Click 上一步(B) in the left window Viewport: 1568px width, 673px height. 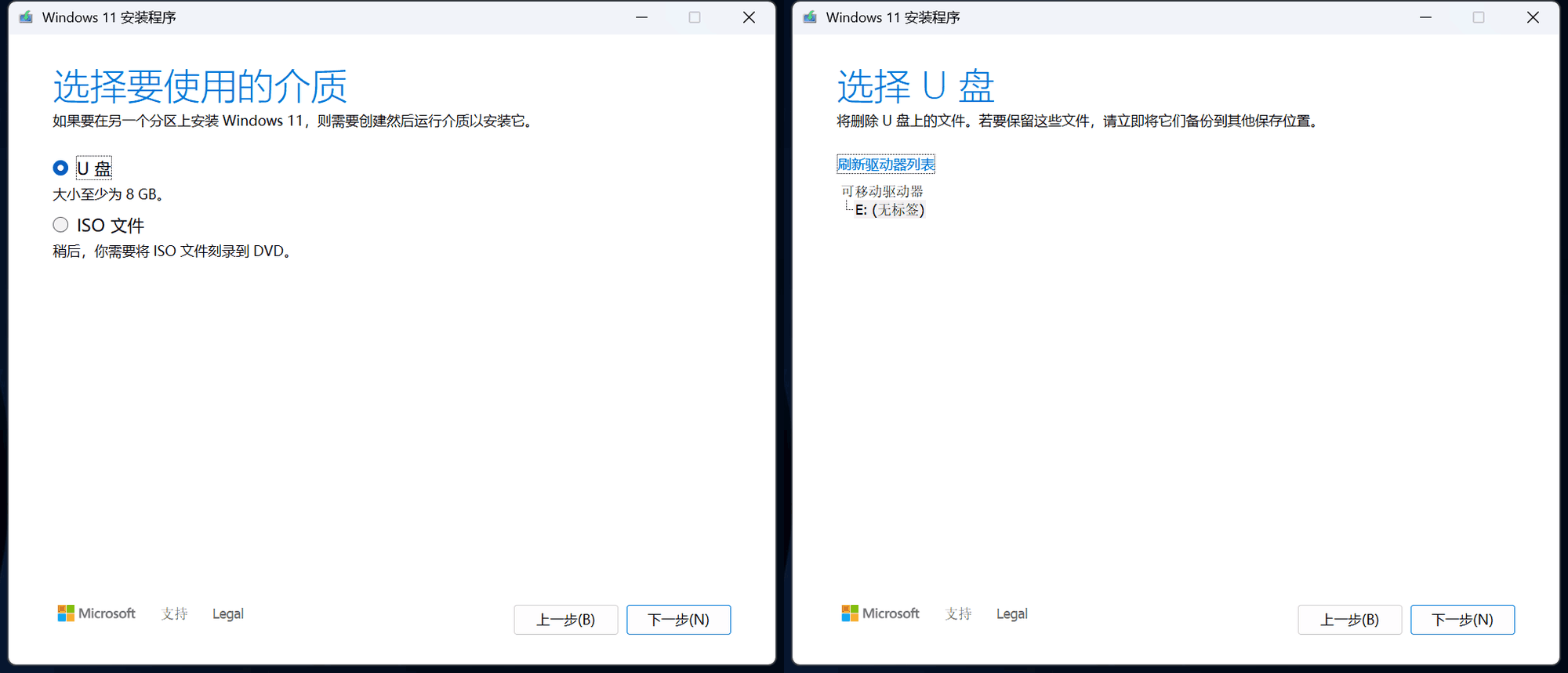pyautogui.click(x=565, y=620)
